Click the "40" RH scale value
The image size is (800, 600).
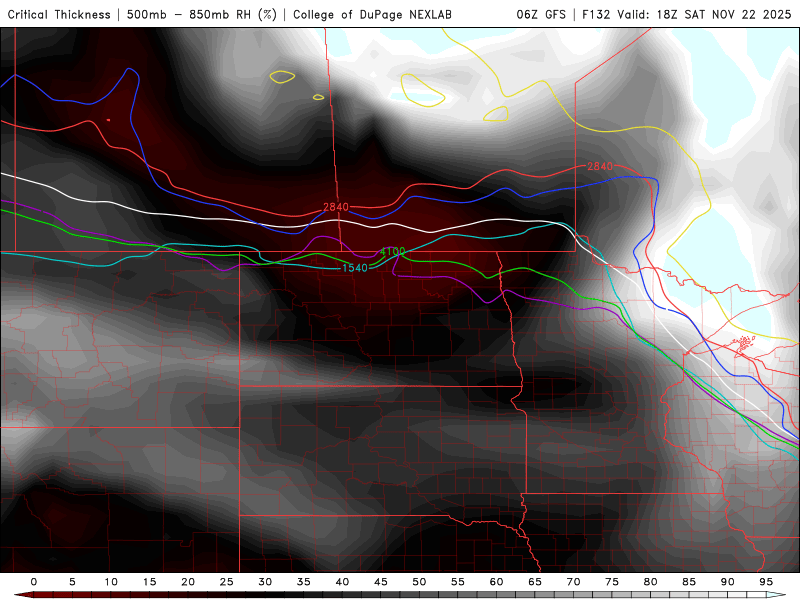(342, 582)
